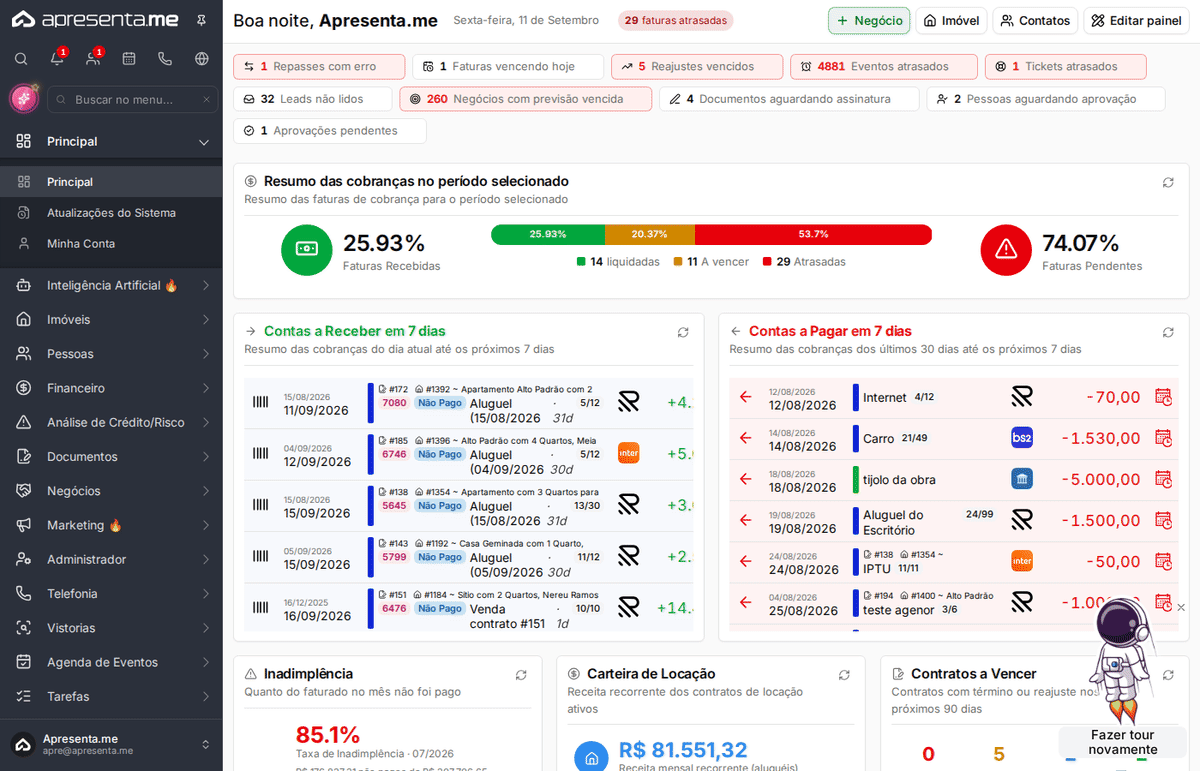
Task: Refresh Contas a Receber panel
Action: (x=683, y=332)
